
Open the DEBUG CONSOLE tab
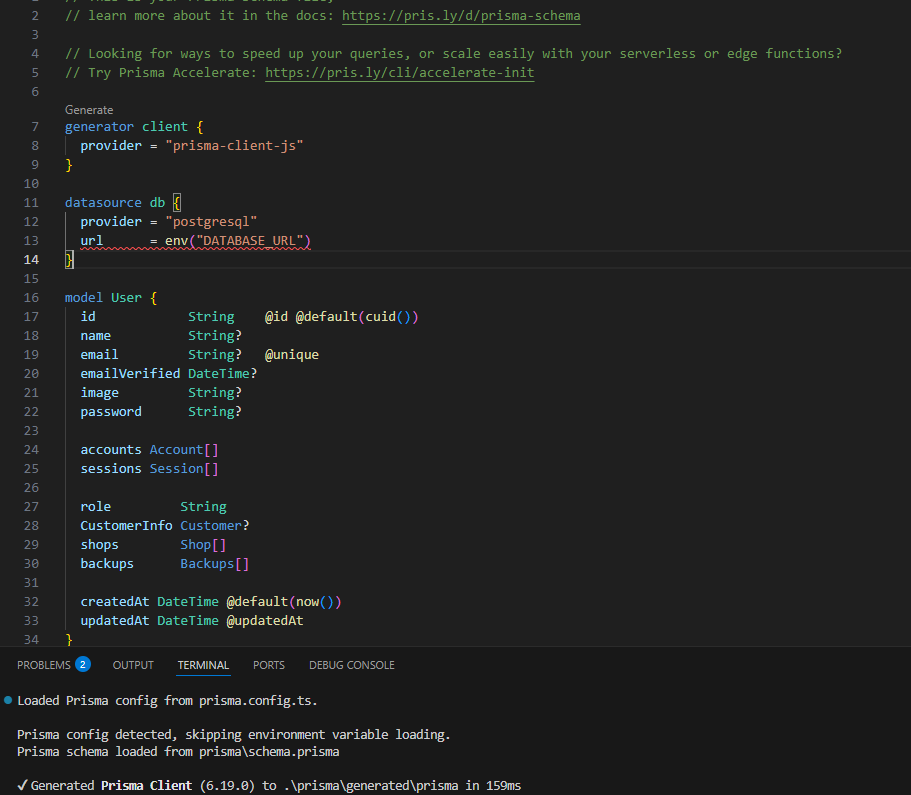[x=352, y=665]
